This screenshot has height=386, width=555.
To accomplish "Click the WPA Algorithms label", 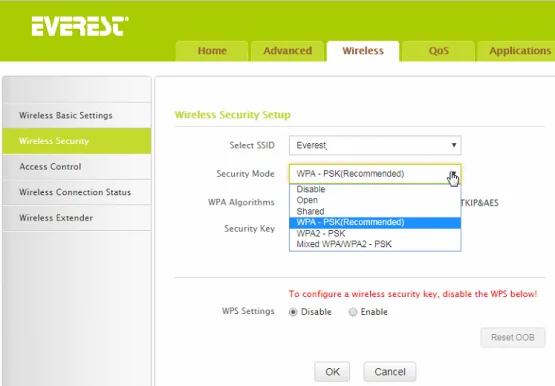I will [241, 202].
